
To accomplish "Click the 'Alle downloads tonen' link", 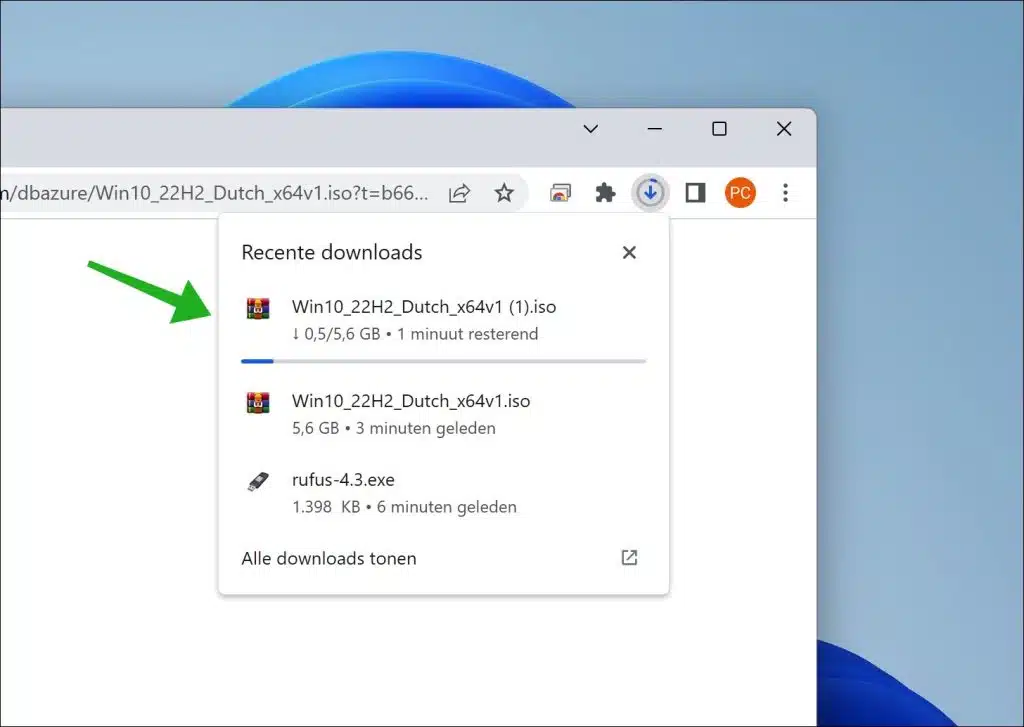I will click(x=328, y=558).
